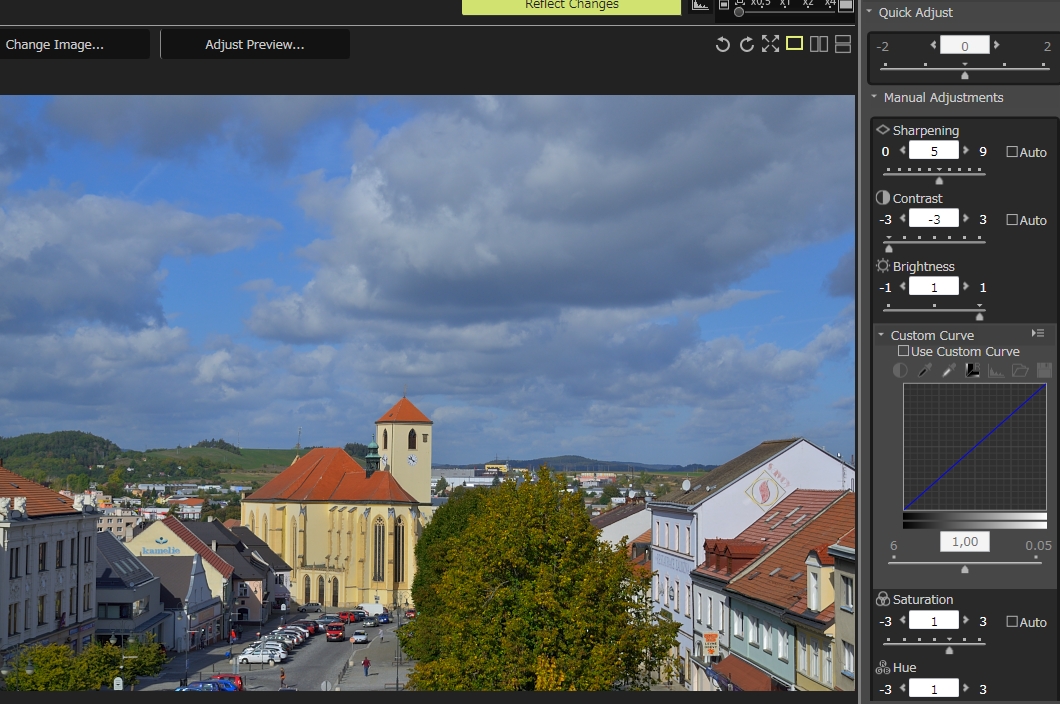Enable Auto for Sharpening
The height and width of the screenshot is (704, 1060).
1012,152
